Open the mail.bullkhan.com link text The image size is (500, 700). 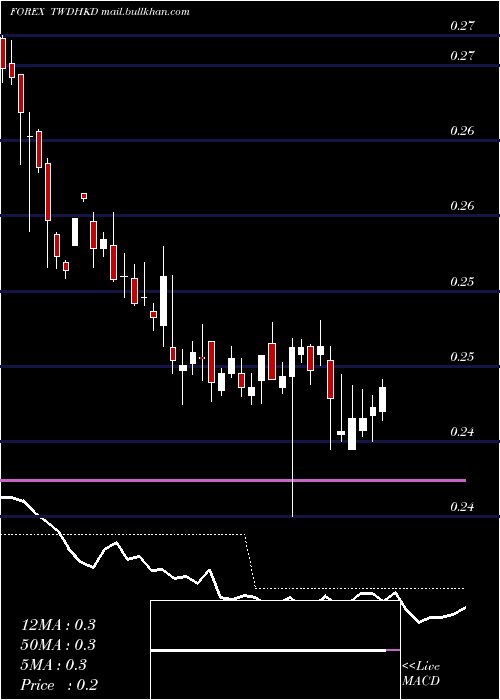pyautogui.click(x=145, y=12)
